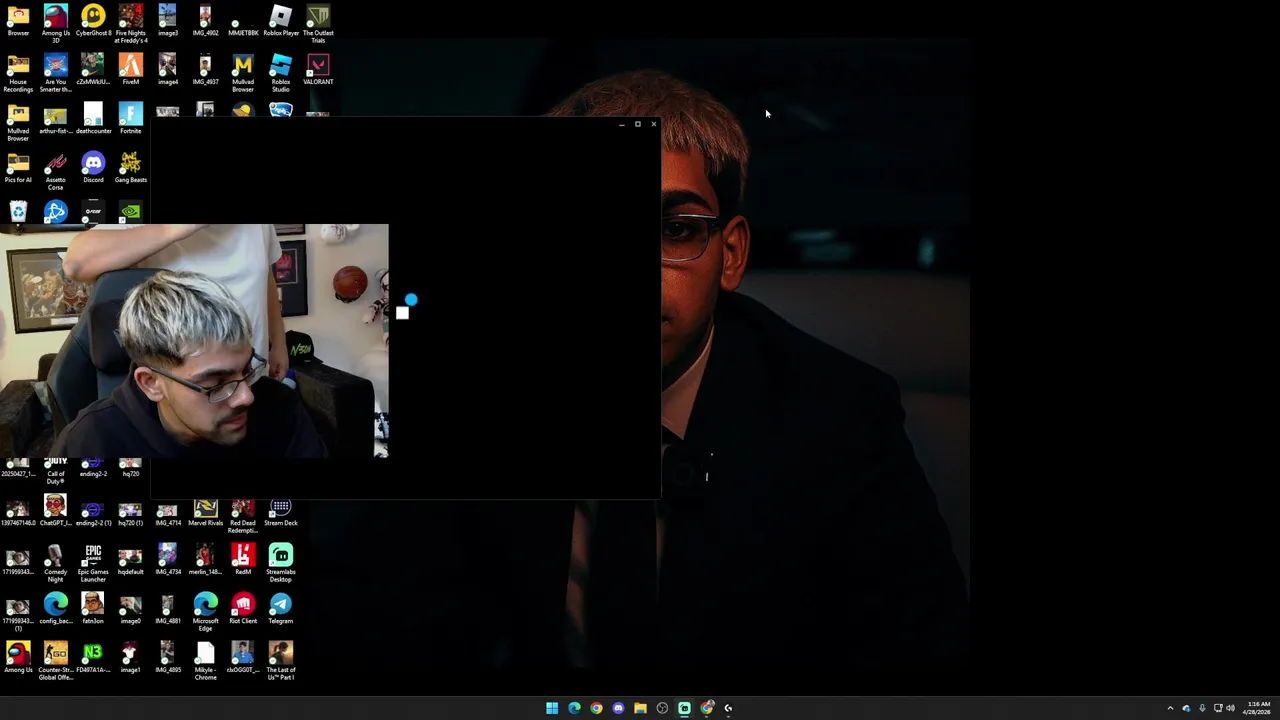The height and width of the screenshot is (720, 1280).
Task: Open the Marvel Rivals desktop icon
Action: [205, 514]
